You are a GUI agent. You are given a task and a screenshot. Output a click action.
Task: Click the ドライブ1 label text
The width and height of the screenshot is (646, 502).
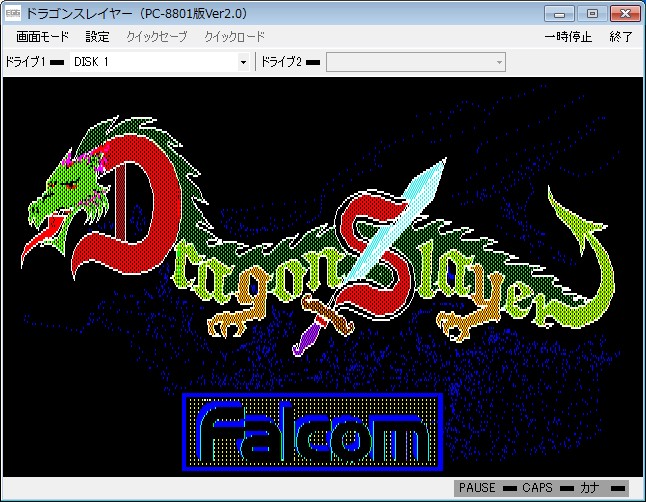coord(25,62)
